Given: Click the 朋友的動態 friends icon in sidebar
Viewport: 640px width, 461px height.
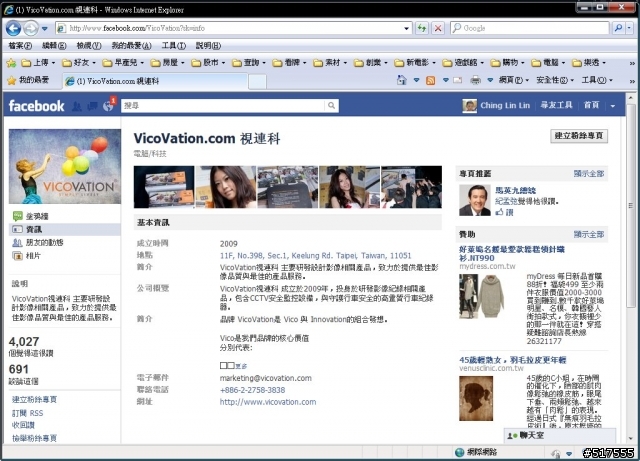Looking at the screenshot, I should (x=18, y=243).
